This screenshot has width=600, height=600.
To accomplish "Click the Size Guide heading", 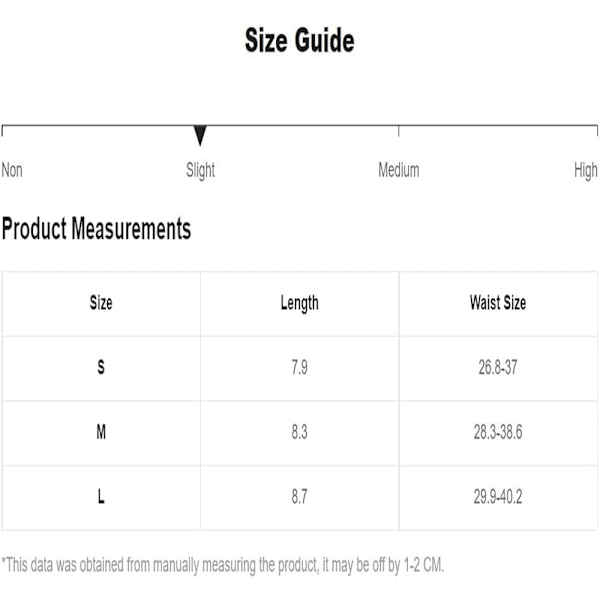I will click(x=300, y=40).
